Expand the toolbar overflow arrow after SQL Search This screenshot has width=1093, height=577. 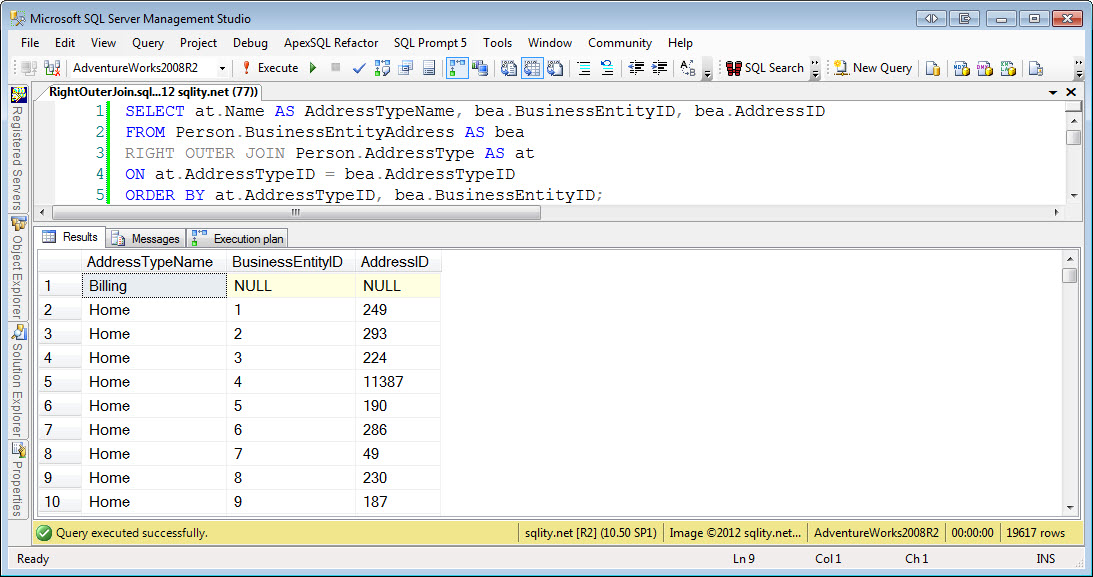815,68
